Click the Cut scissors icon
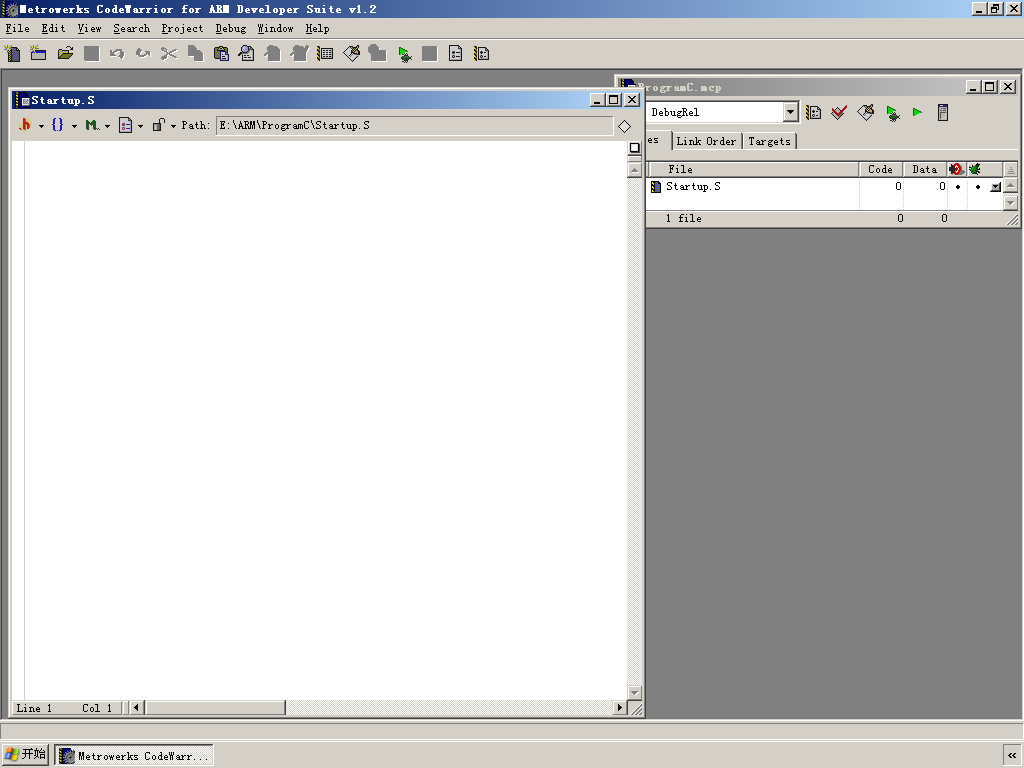The width and height of the screenshot is (1024, 768). [x=169, y=54]
